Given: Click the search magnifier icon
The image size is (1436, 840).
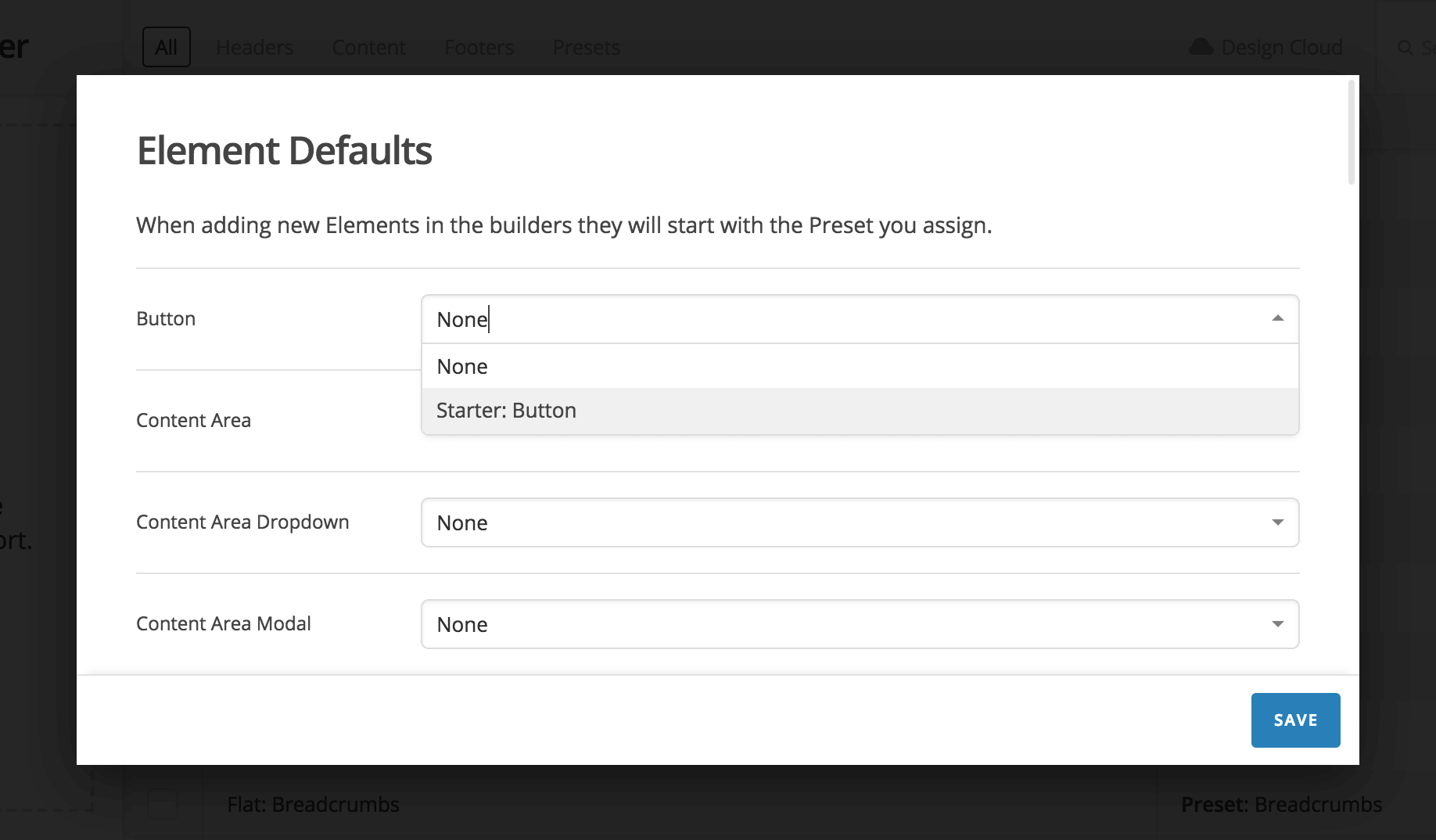Looking at the screenshot, I should tap(1404, 48).
